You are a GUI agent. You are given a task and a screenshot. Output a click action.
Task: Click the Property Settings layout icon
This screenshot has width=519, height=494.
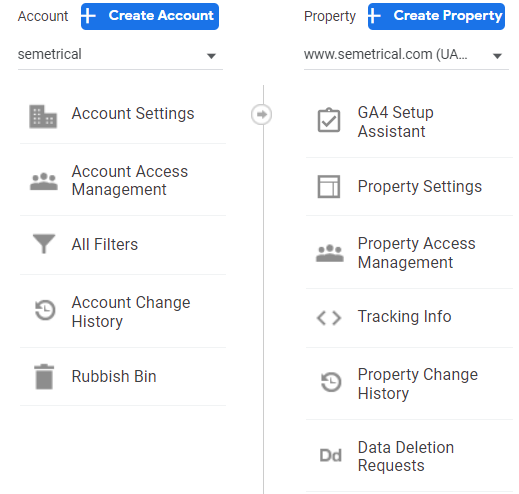coord(329,187)
